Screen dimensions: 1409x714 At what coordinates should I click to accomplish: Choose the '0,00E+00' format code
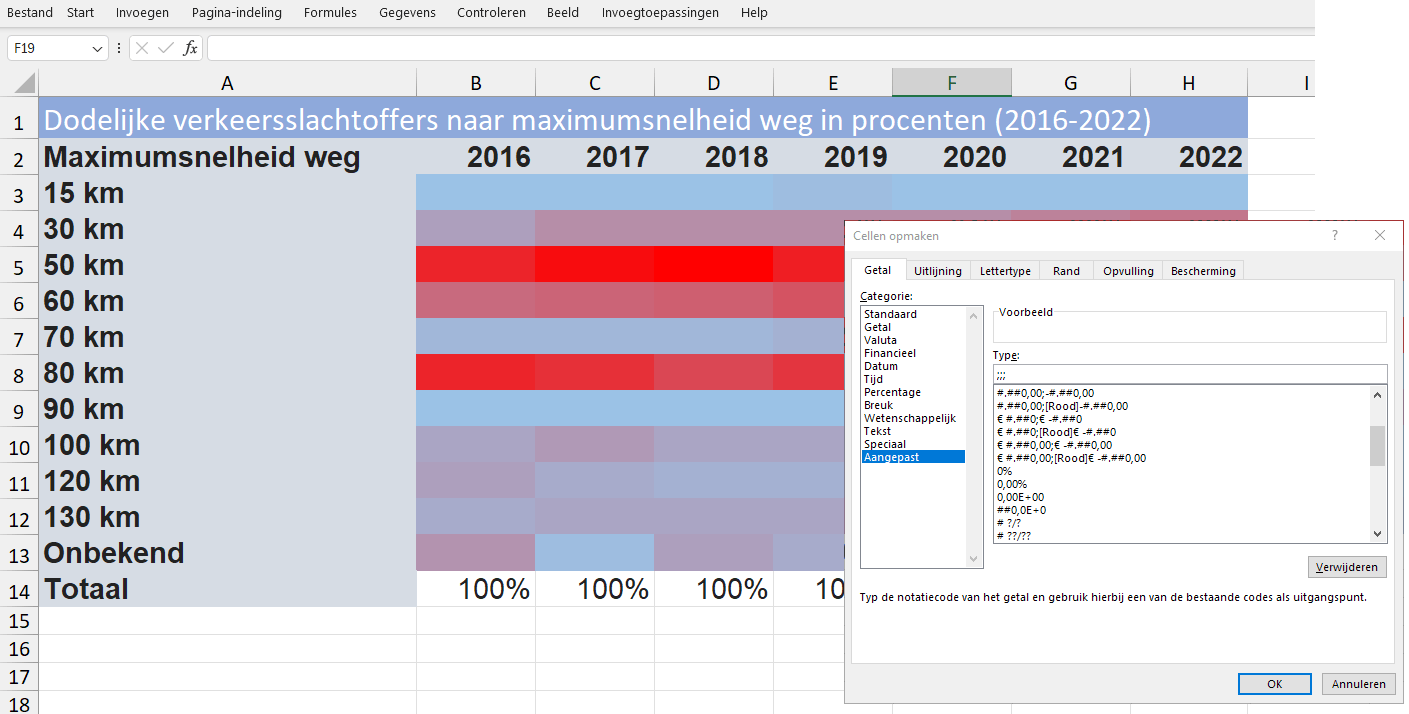click(1181, 497)
